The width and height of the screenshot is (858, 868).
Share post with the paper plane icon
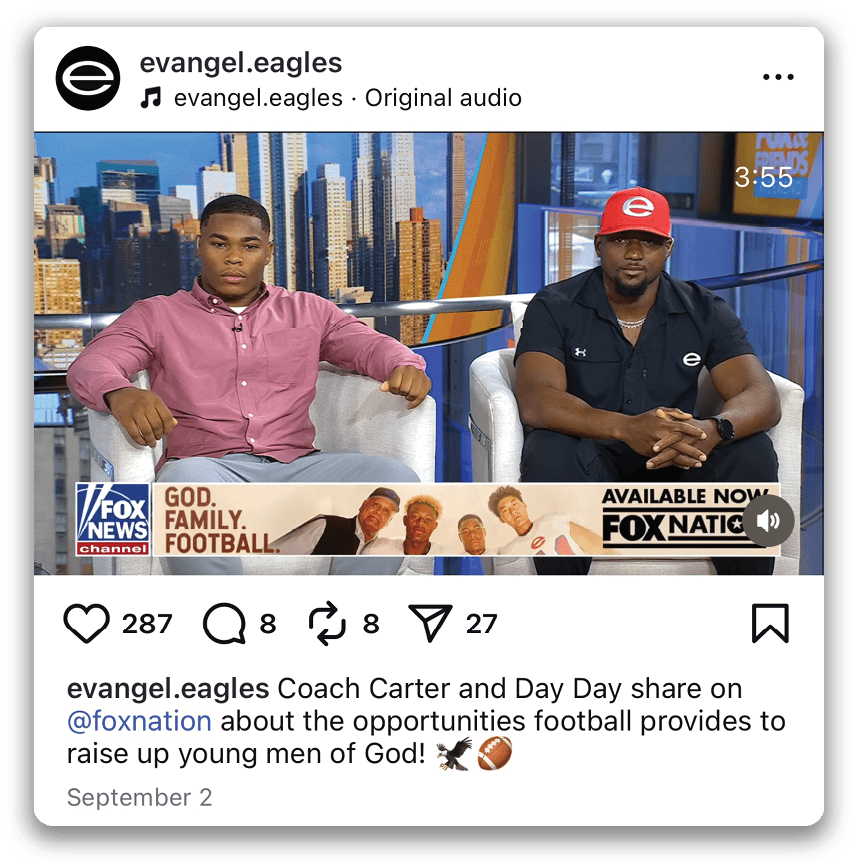430,623
